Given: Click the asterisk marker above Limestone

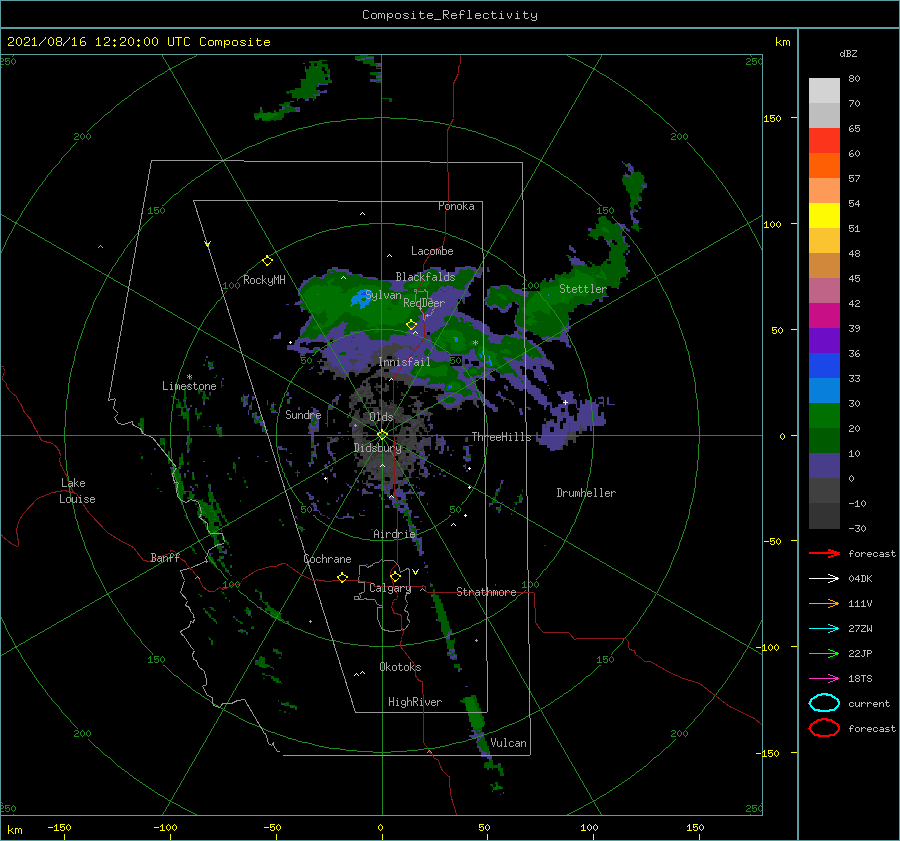Looking at the screenshot, I should [x=189, y=377].
